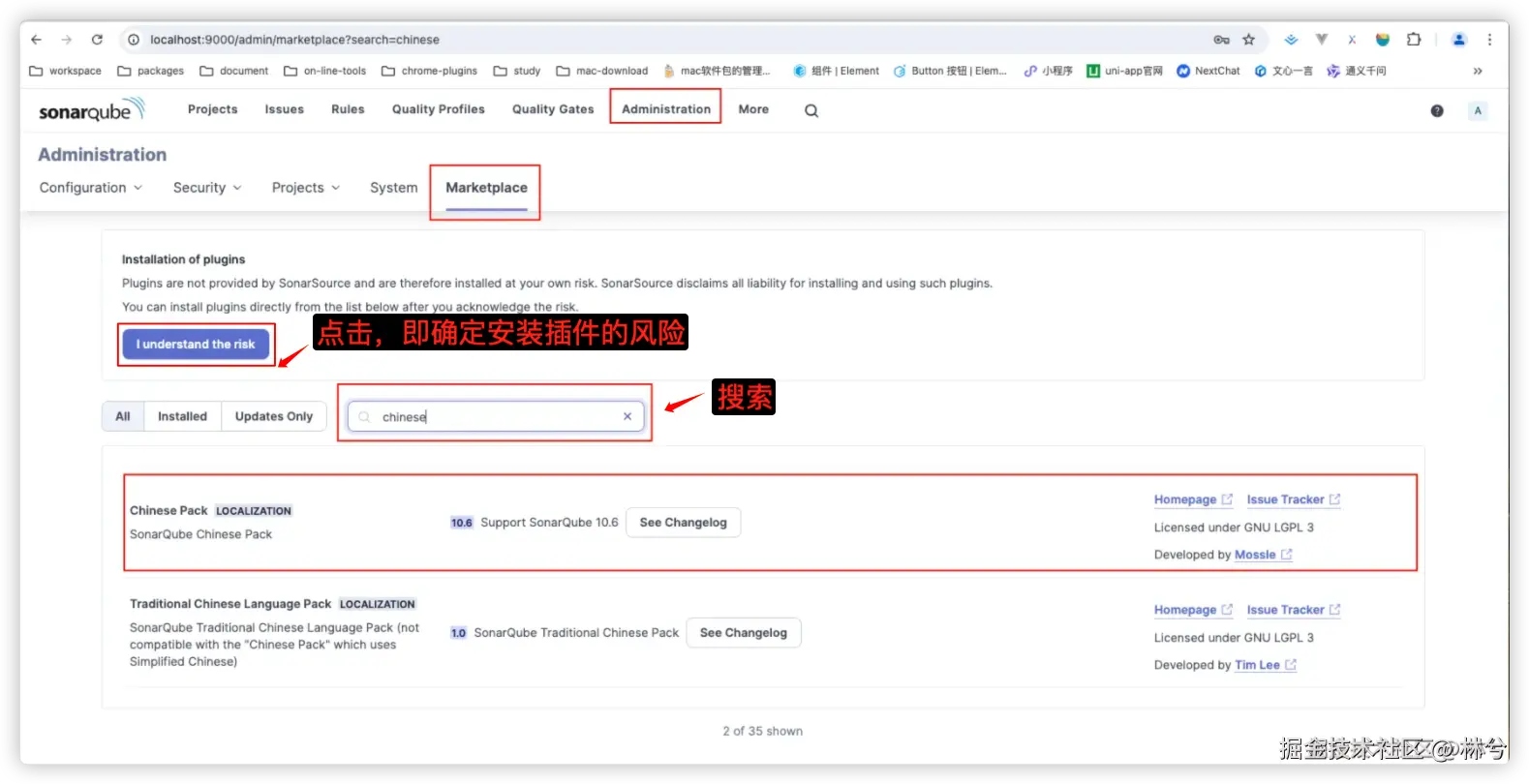Open Chinese Pack Issue Tracker link
The height and width of the screenshot is (784, 1529).
point(1294,499)
